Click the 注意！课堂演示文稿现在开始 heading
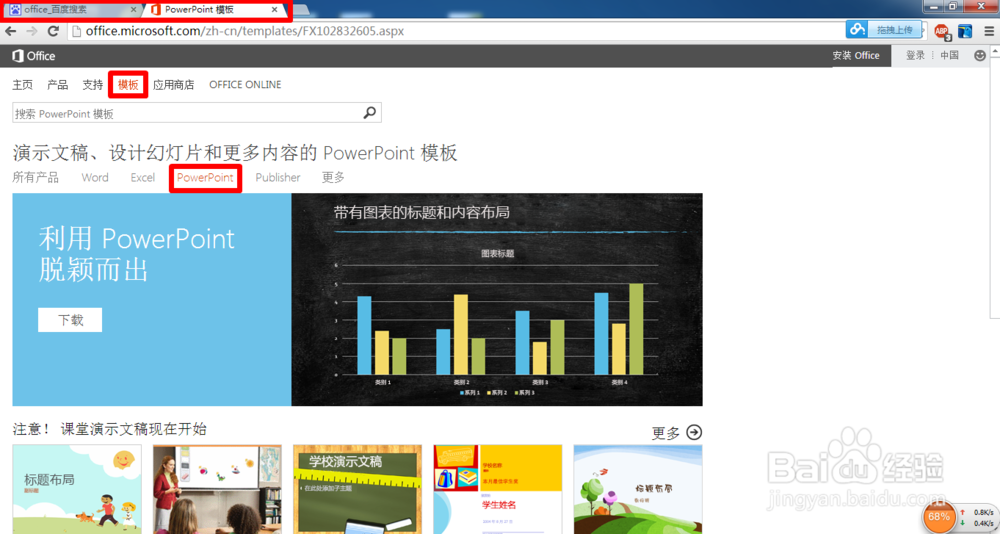 [110, 429]
